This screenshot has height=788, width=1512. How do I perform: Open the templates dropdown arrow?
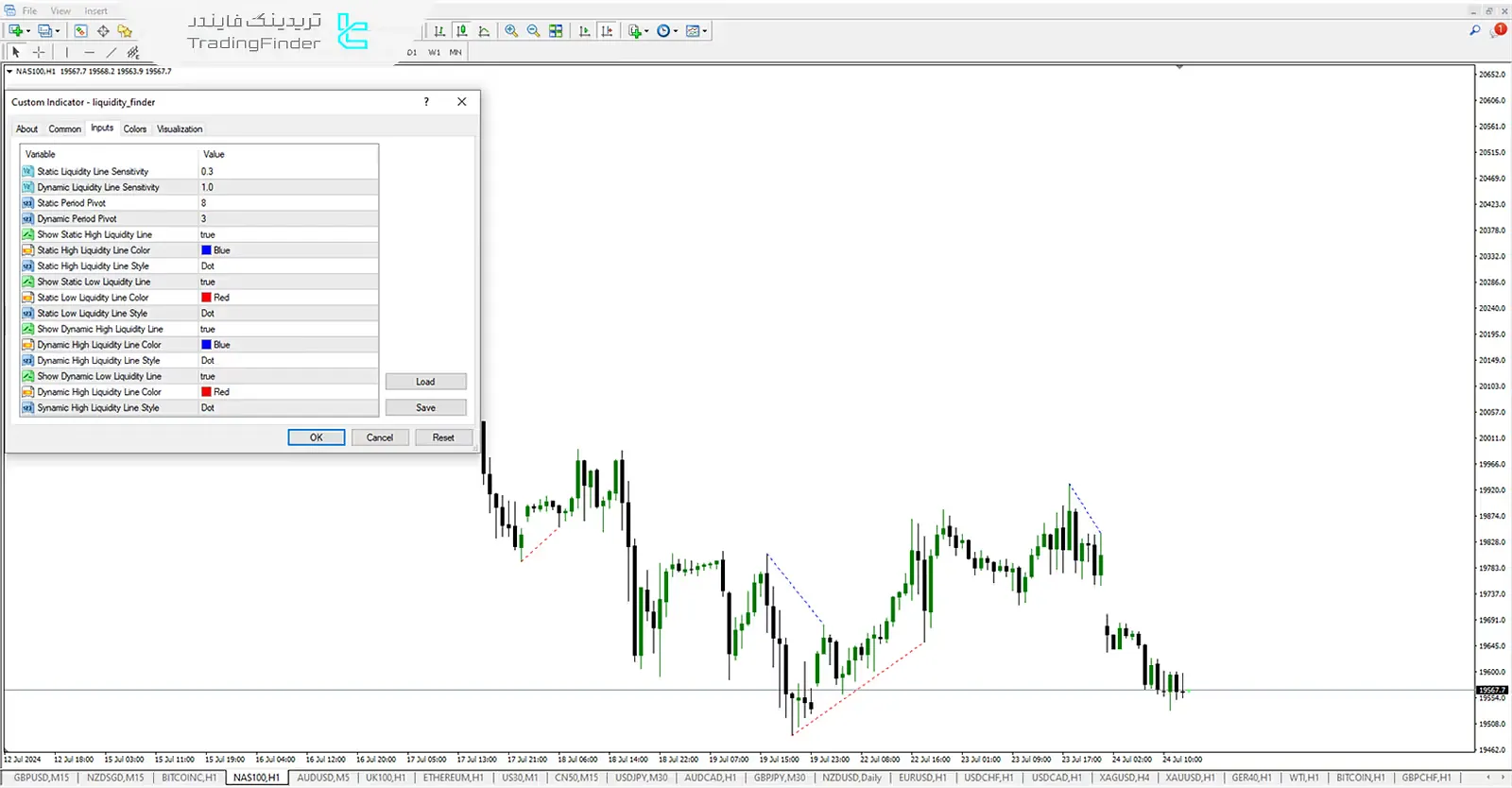(x=705, y=31)
